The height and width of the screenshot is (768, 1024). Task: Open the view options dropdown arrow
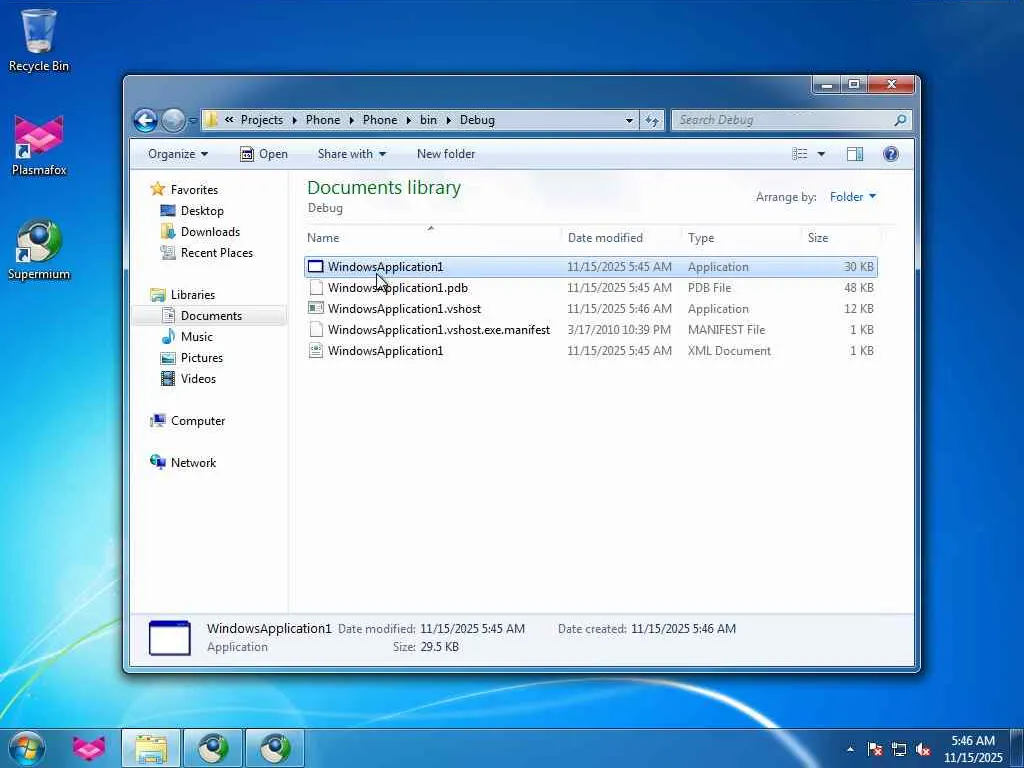coord(822,154)
